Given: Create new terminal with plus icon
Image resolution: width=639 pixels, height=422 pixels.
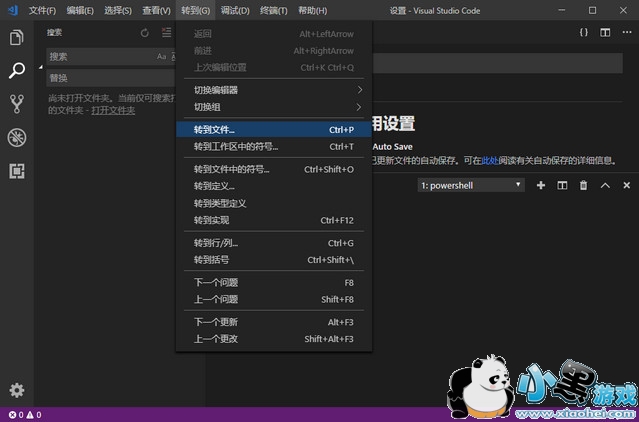Looking at the screenshot, I should click(541, 185).
